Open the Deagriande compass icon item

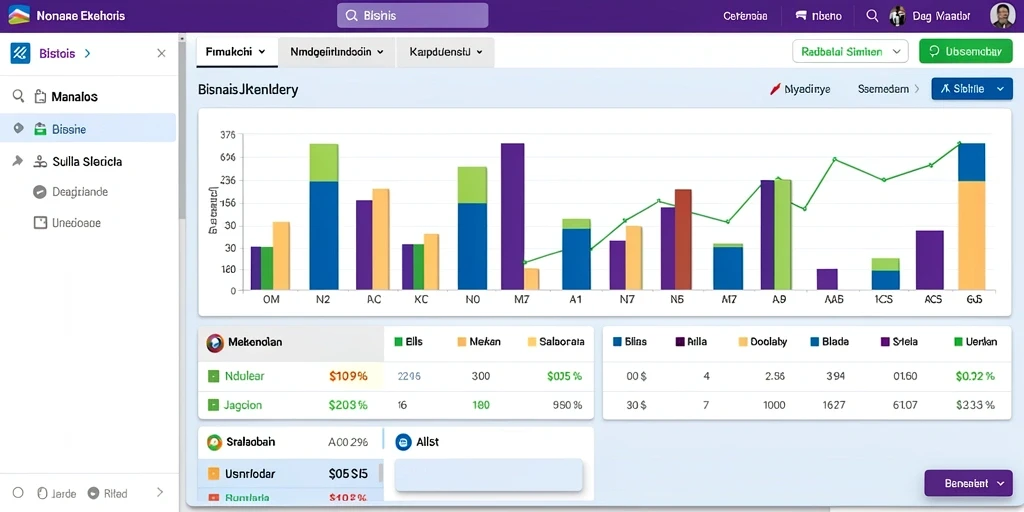tap(40, 192)
